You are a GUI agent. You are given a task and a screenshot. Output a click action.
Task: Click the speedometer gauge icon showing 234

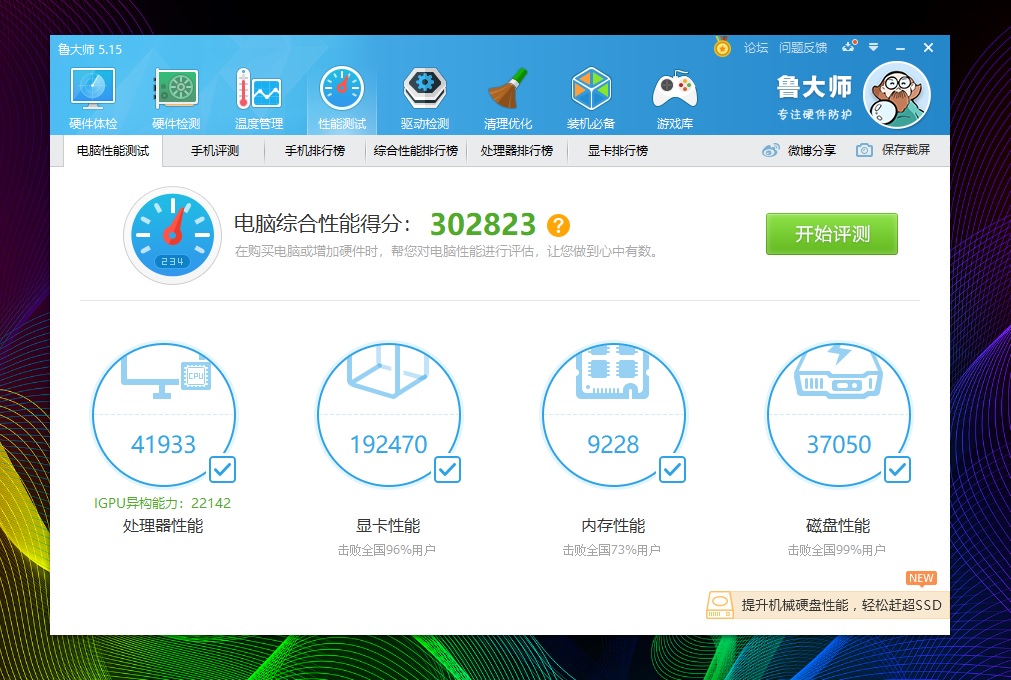[172, 235]
